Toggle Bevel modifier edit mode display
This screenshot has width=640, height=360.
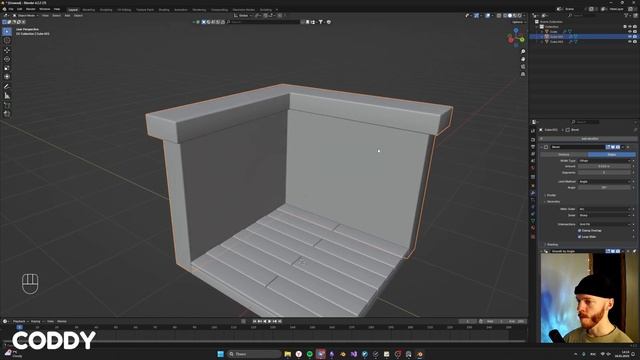(x=608, y=147)
